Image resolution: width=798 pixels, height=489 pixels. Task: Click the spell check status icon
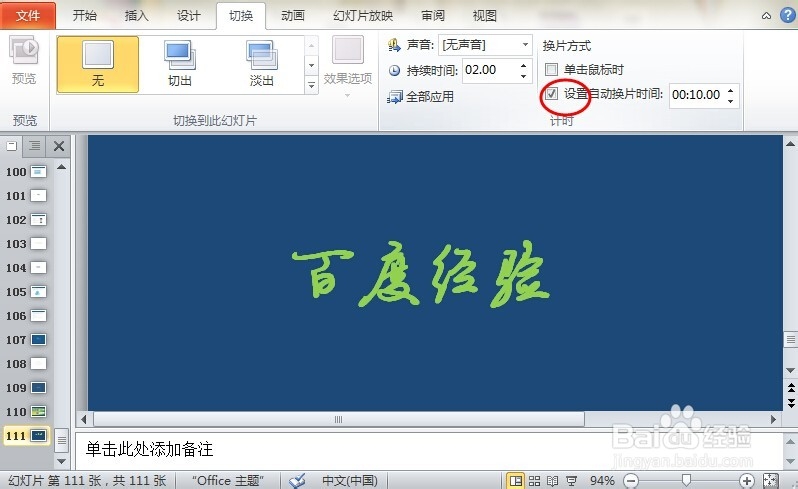point(297,480)
